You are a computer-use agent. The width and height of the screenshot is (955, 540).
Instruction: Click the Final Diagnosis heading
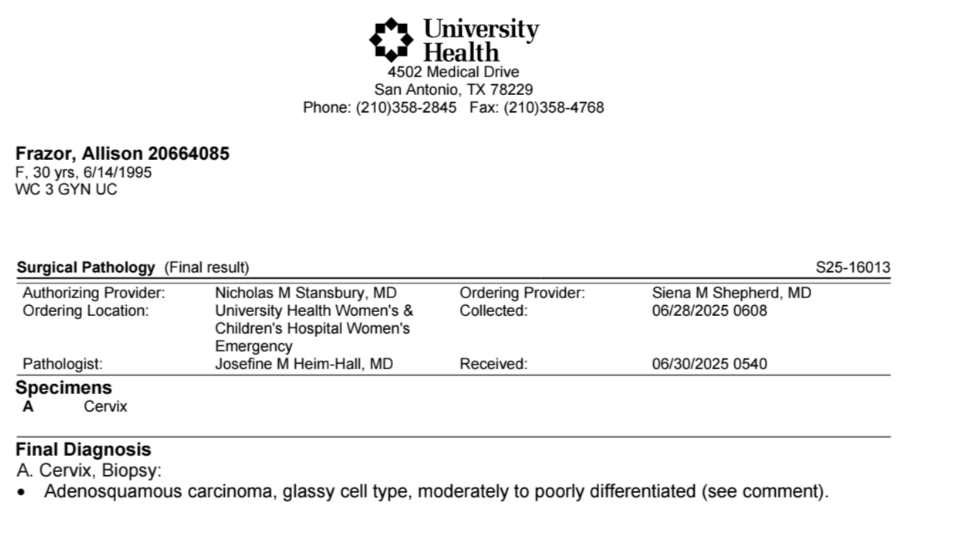point(83,449)
